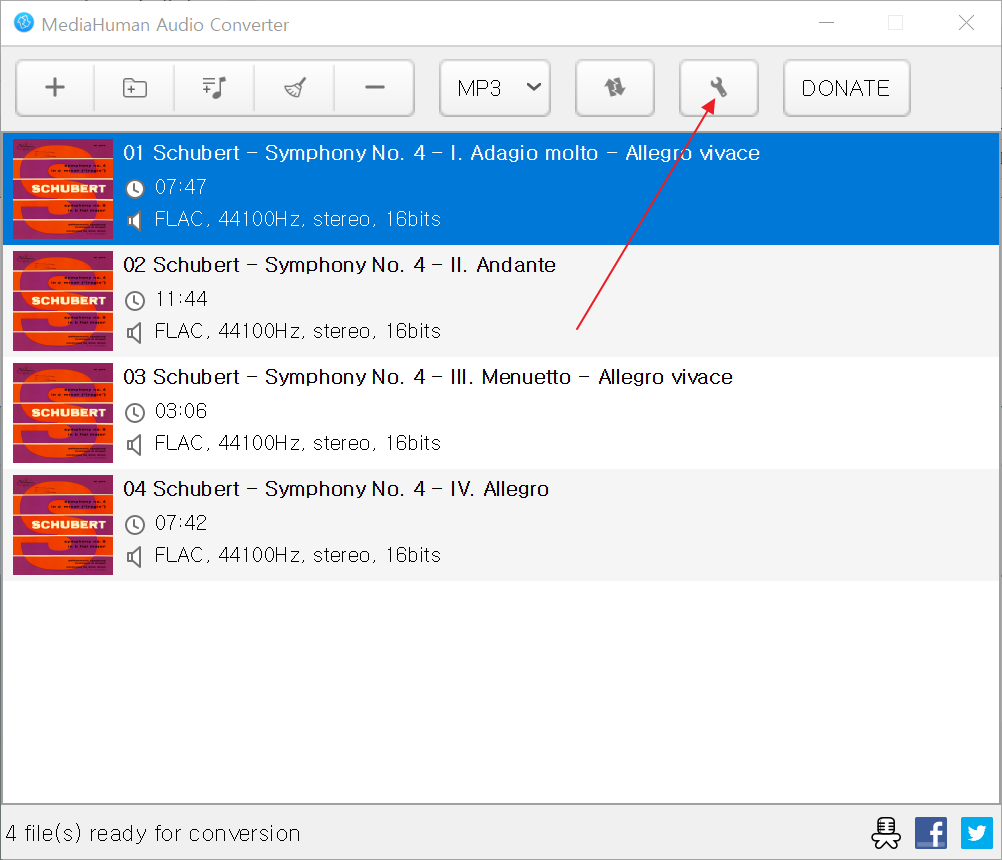Click the MediaHuman app logo in title bar
The width and height of the screenshot is (1002, 860).
coord(24,22)
